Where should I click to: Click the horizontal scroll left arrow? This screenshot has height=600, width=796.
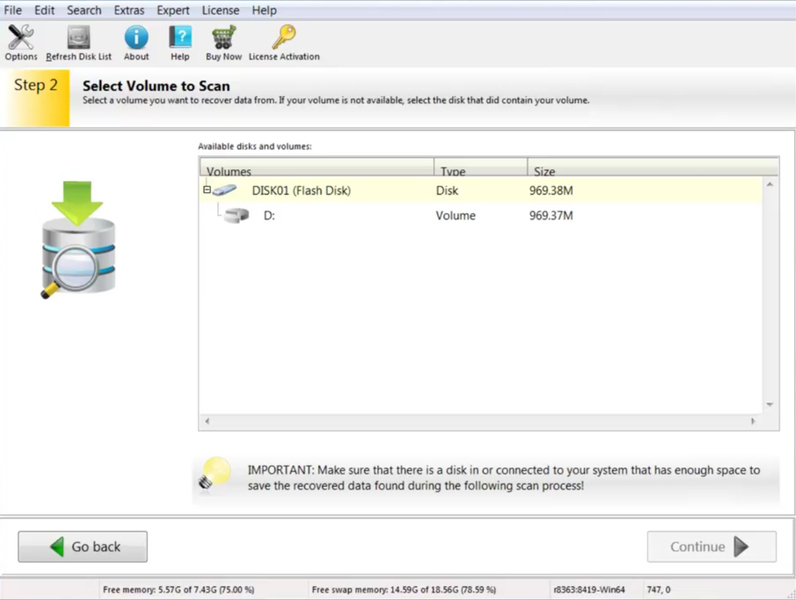point(207,421)
